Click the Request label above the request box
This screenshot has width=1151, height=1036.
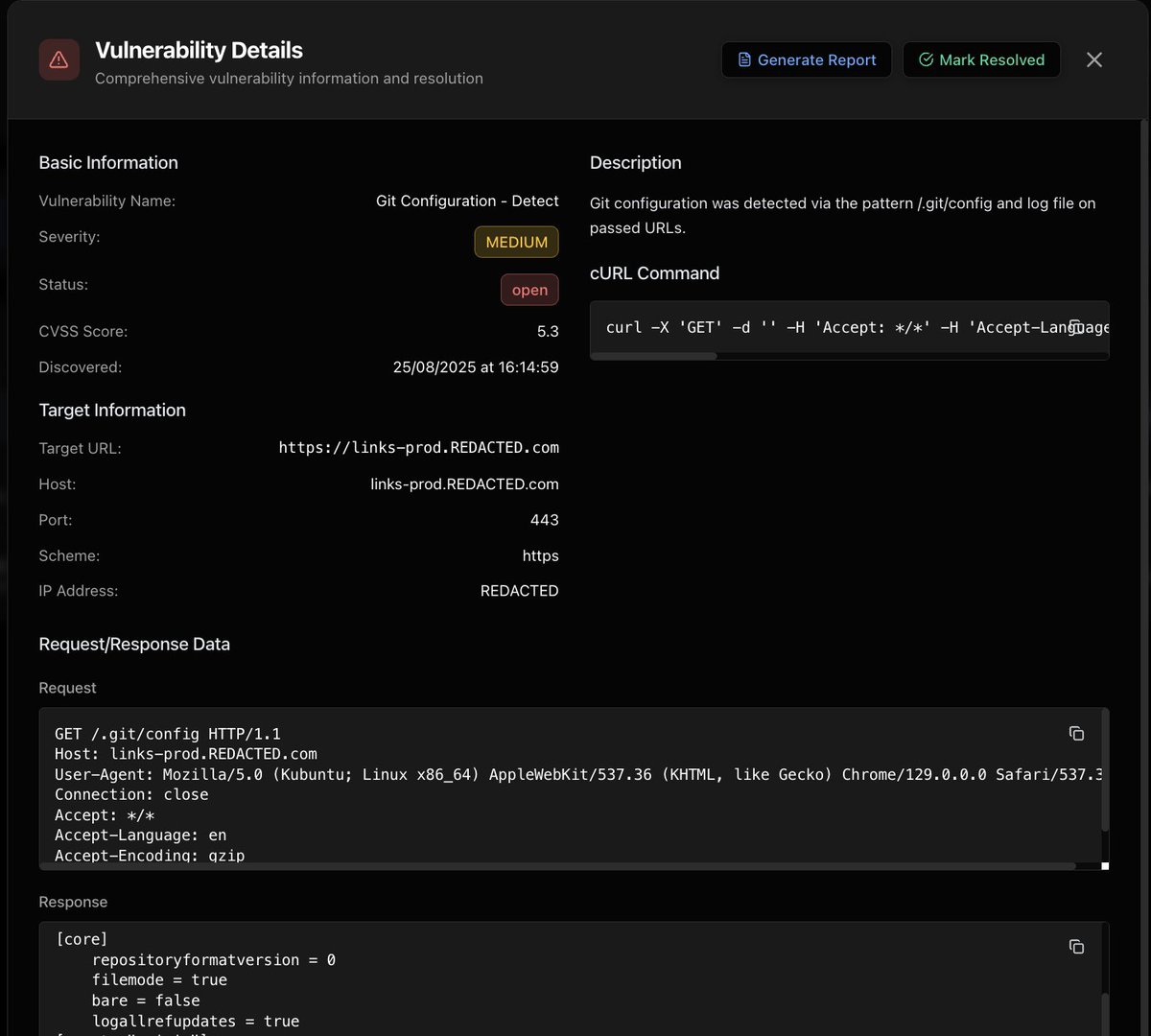point(67,688)
